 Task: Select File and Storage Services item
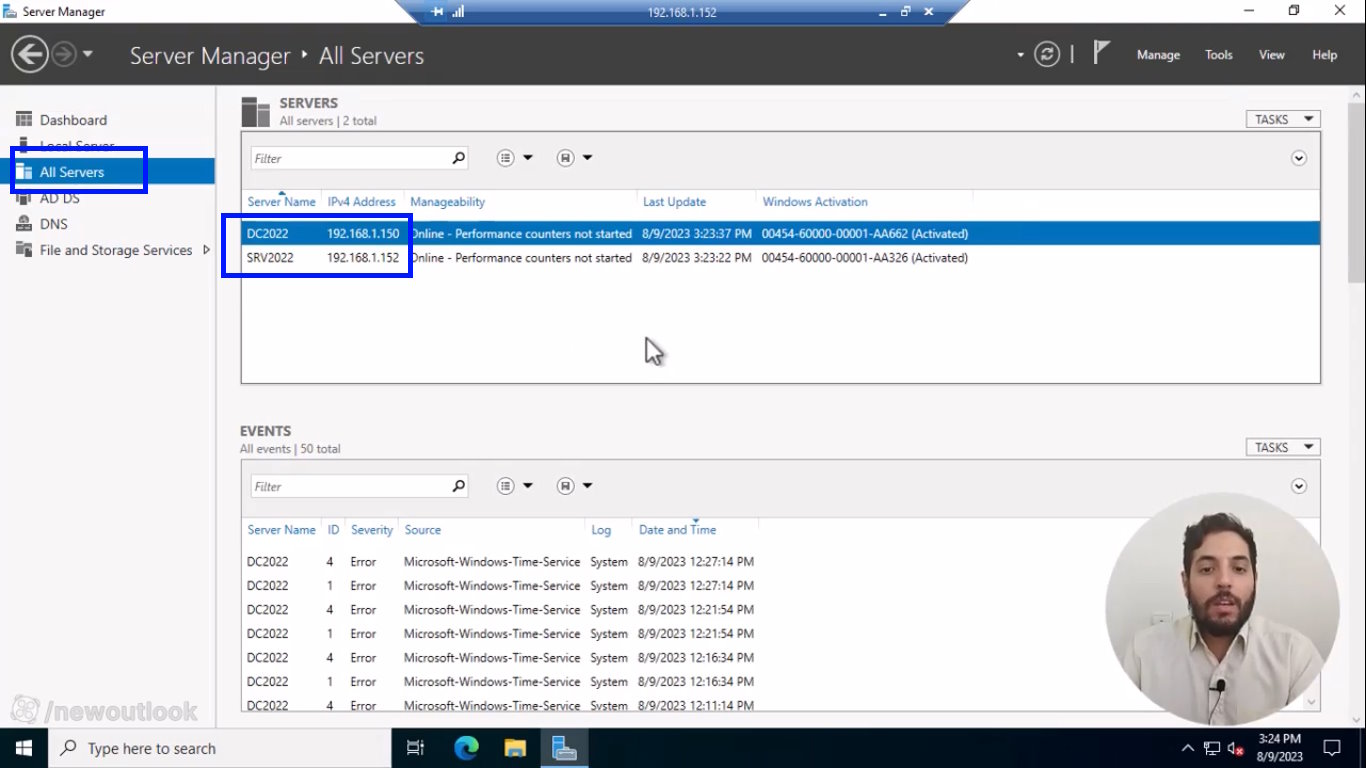point(116,250)
